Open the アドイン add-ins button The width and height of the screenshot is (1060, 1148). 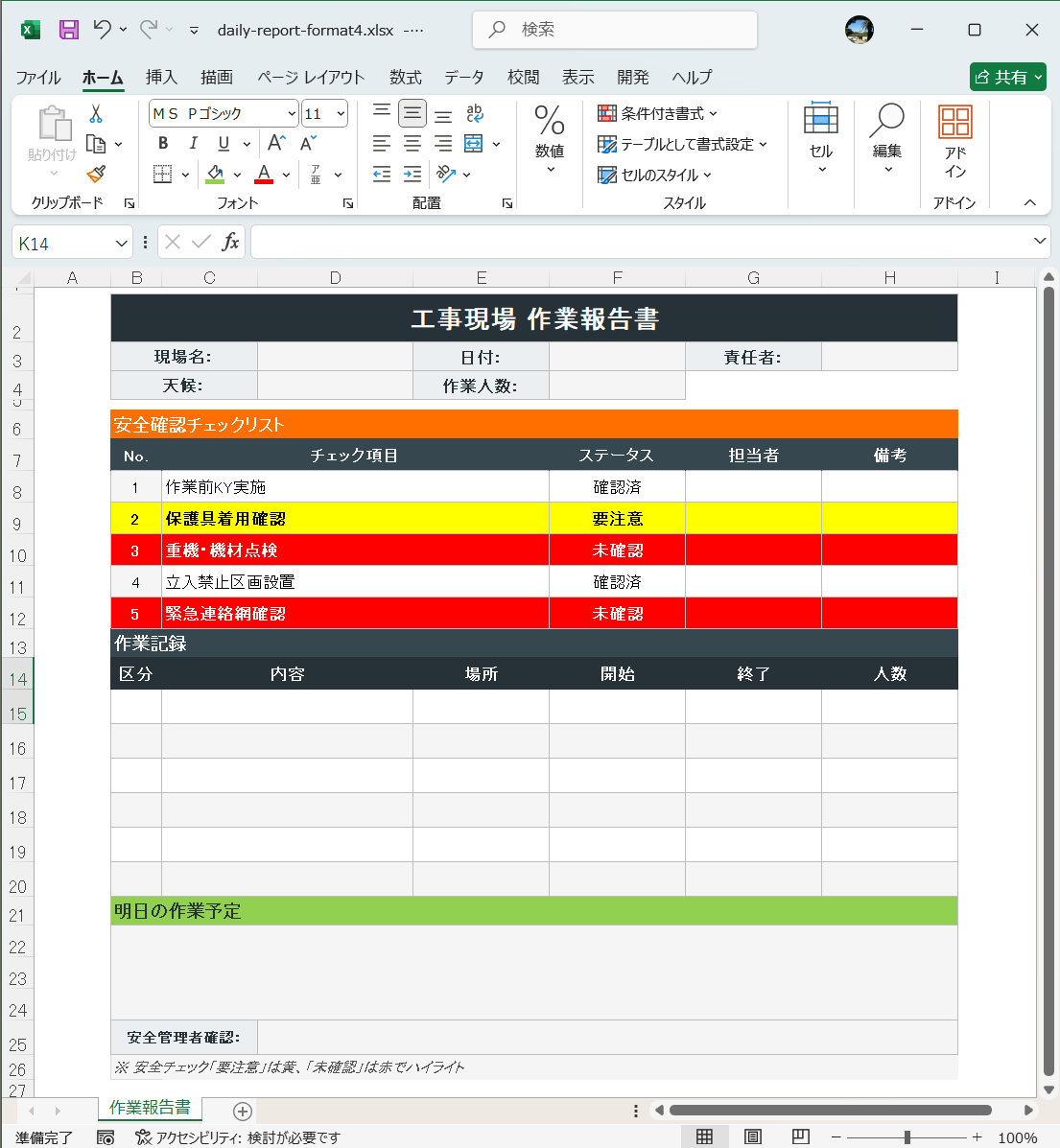point(955,142)
